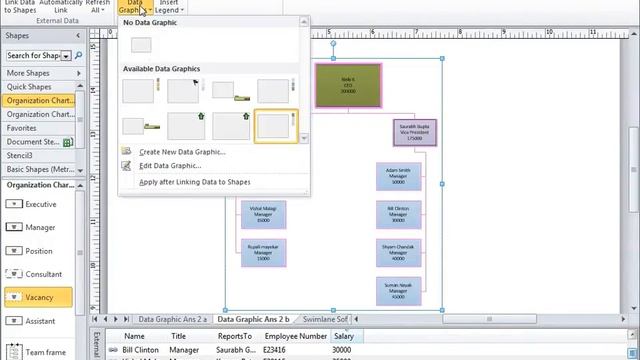The height and width of the screenshot is (360, 640).
Task: Toggle Apply after Linking Data to Shapes
Action: pyautogui.click(x=195, y=182)
